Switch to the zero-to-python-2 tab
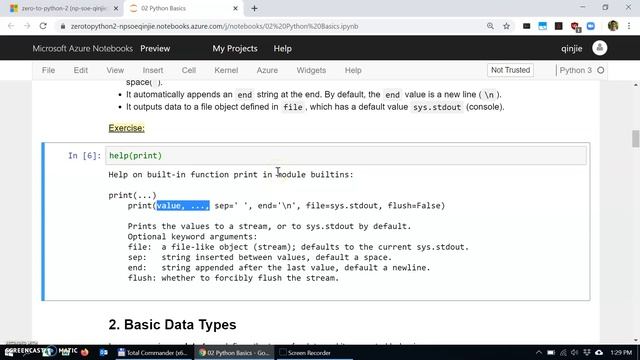 pos(63,8)
